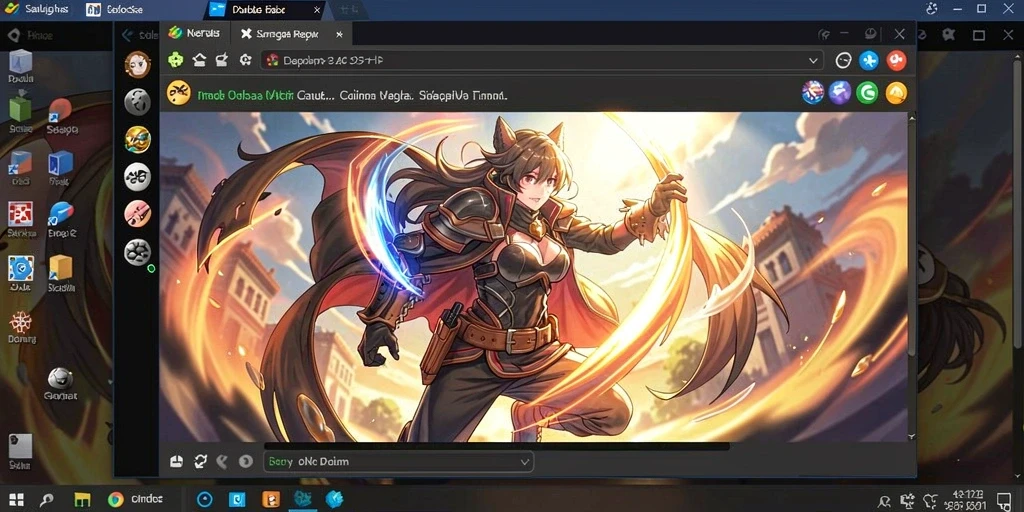Open the orange taskbar app icon
Image resolution: width=1024 pixels, height=512 pixels.
click(271, 500)
